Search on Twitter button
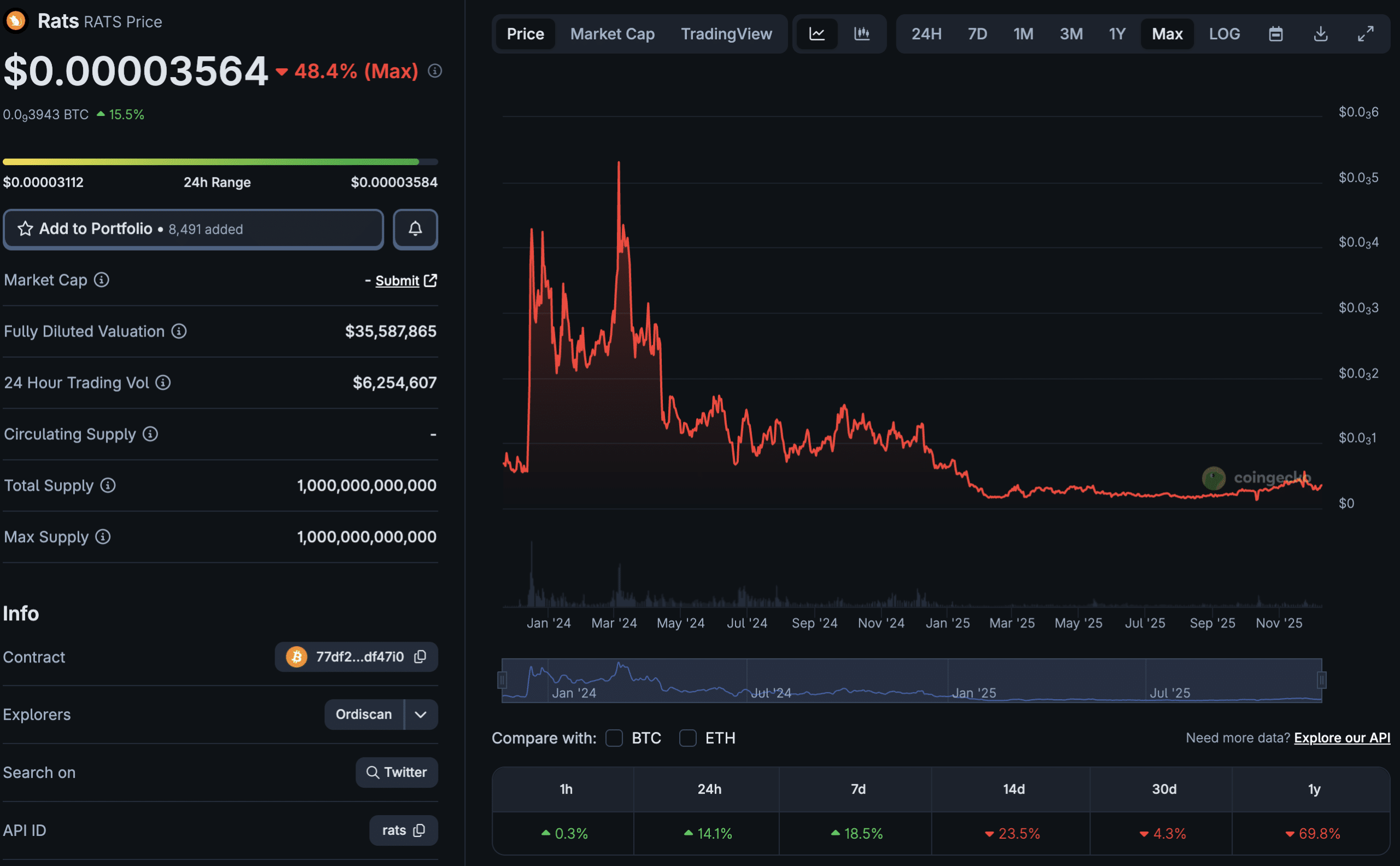 [x=396, y=772]
